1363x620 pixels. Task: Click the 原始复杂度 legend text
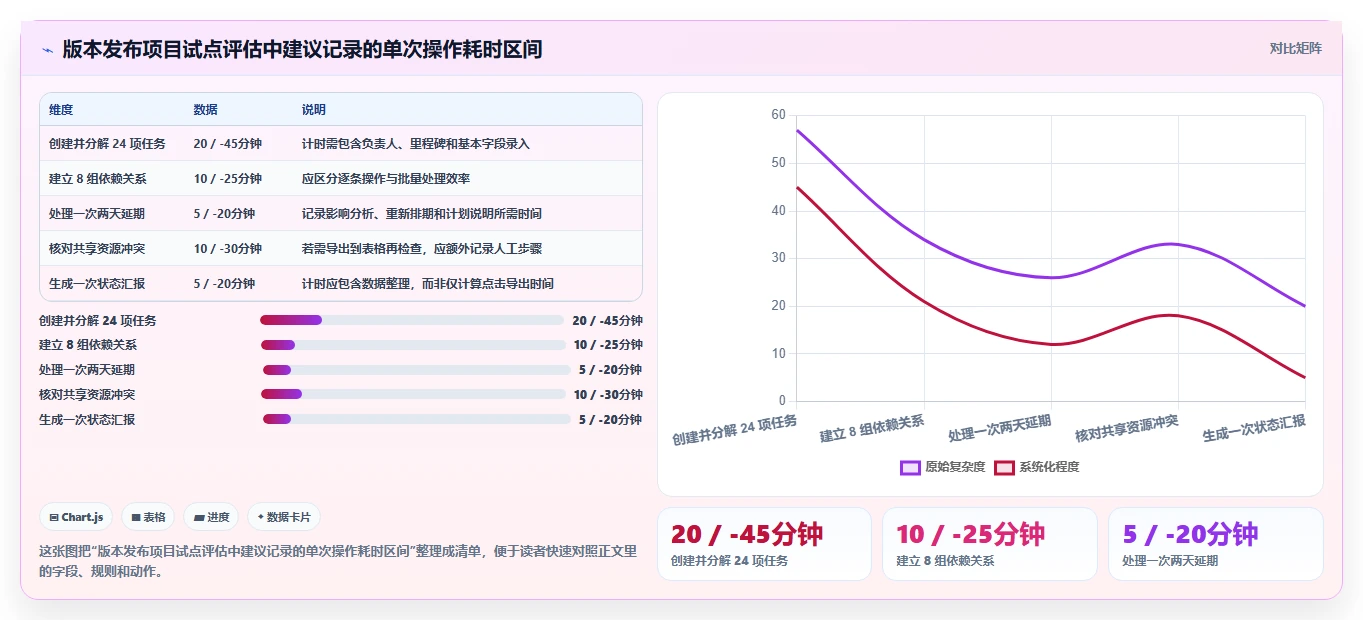click(955, 467)
